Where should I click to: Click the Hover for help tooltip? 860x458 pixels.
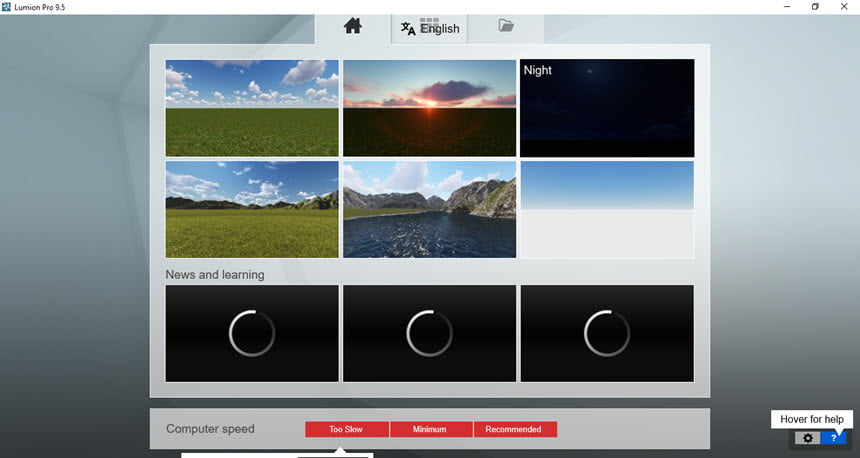tap(812, 419)
